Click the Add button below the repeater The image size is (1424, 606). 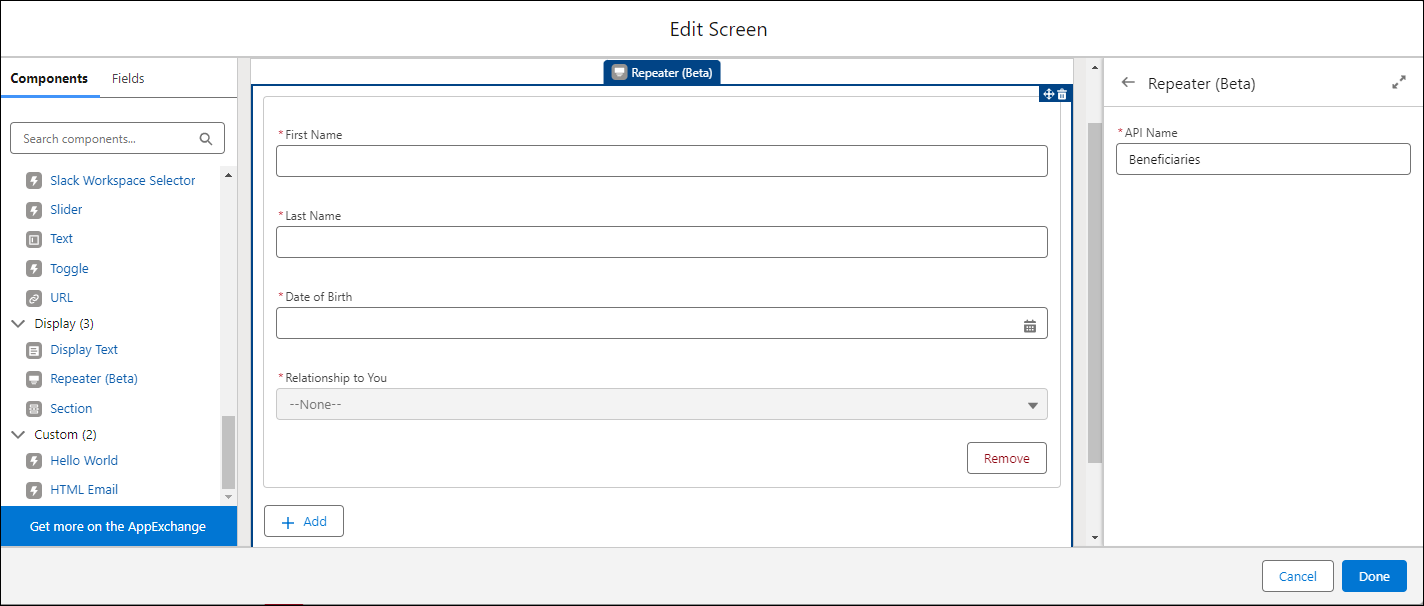(x=303, y=521)
